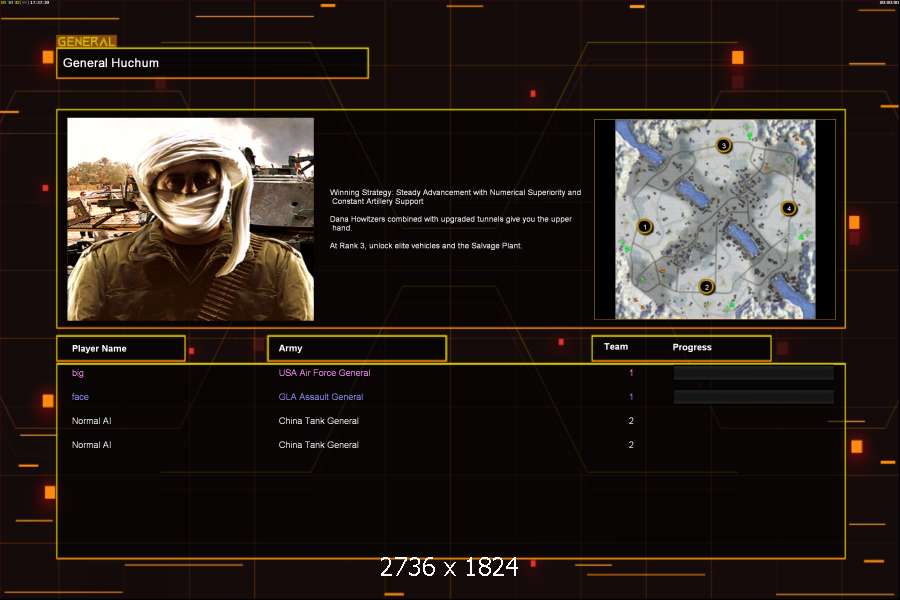Viewport: 900px width, 600px height.
Task: Select start position marker 2 on the map
Action: click(707, 287)
